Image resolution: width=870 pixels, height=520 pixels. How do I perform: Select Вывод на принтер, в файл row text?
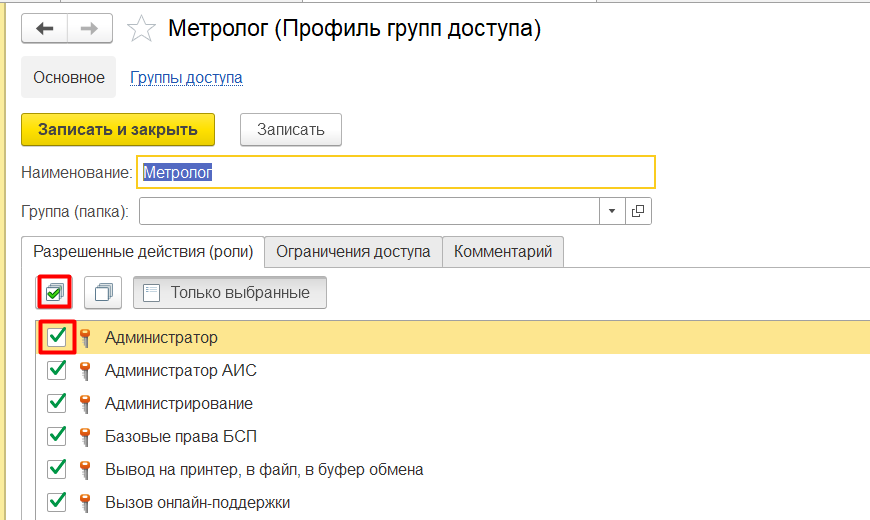coord(264,469)
